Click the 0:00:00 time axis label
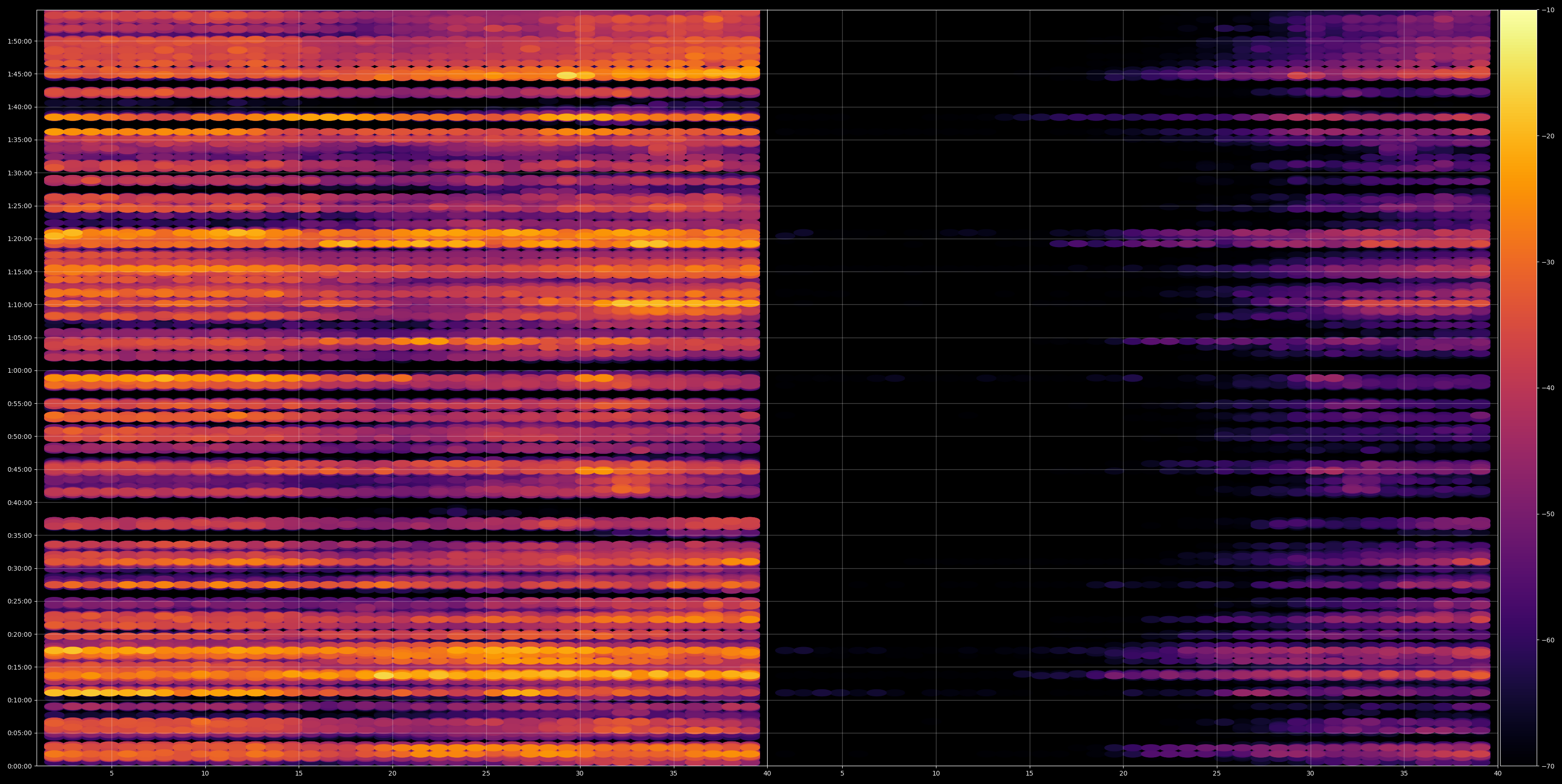1562x784 pixels. (x=19, y=766)
